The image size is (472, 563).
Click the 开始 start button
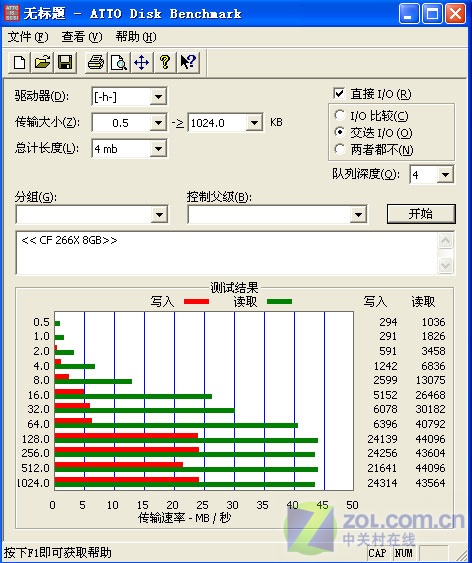(421, 214)
